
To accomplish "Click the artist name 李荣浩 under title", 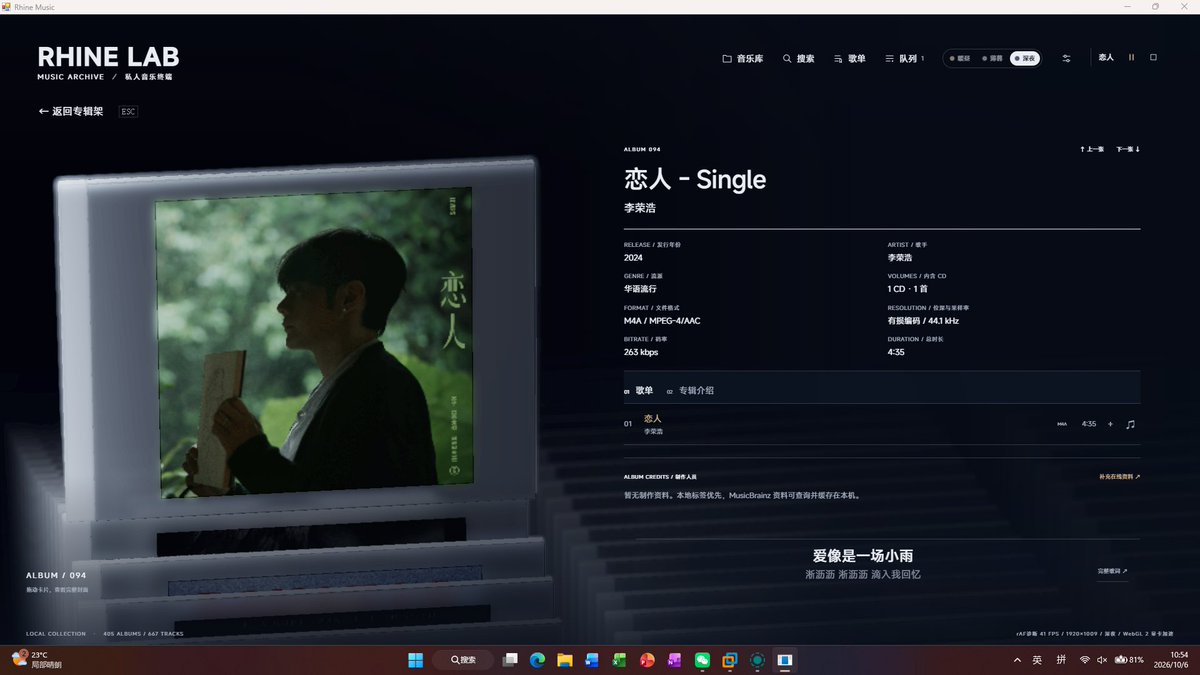I will [x=640, y=208].
